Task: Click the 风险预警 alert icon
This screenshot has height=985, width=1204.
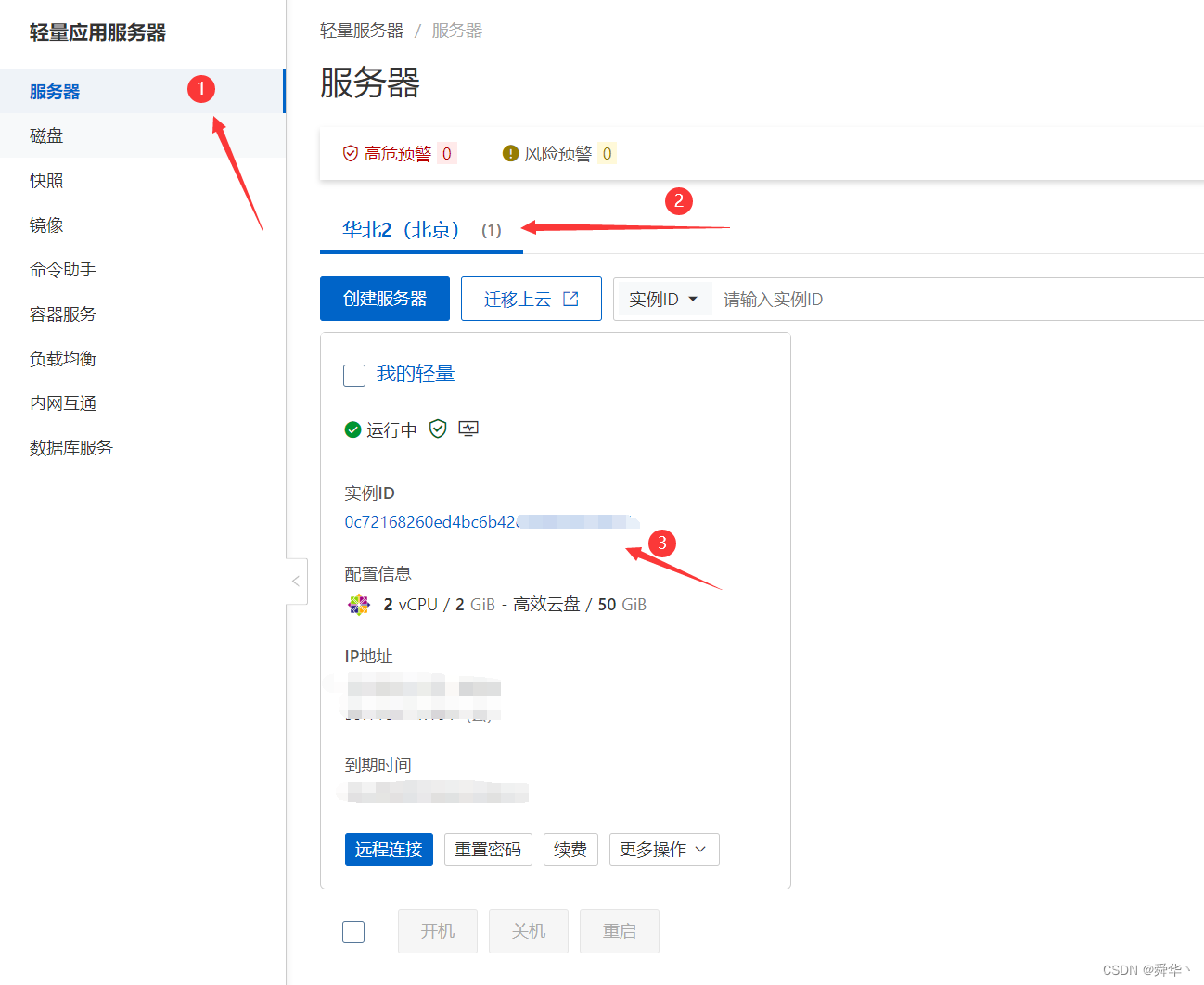Action: tap(509, 153)
